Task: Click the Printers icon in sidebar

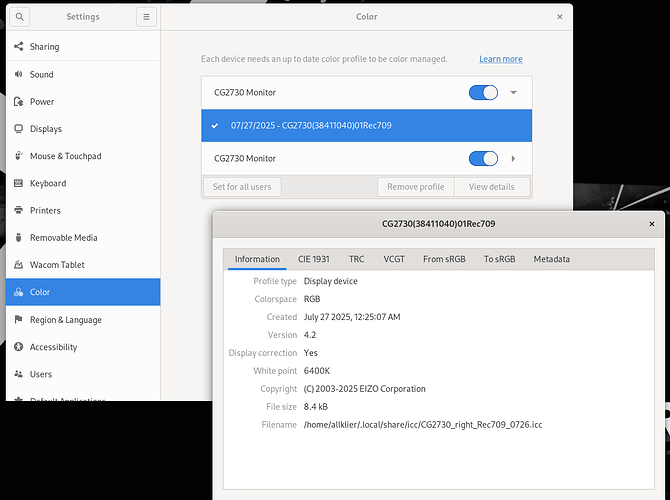Action: (18, 210)
